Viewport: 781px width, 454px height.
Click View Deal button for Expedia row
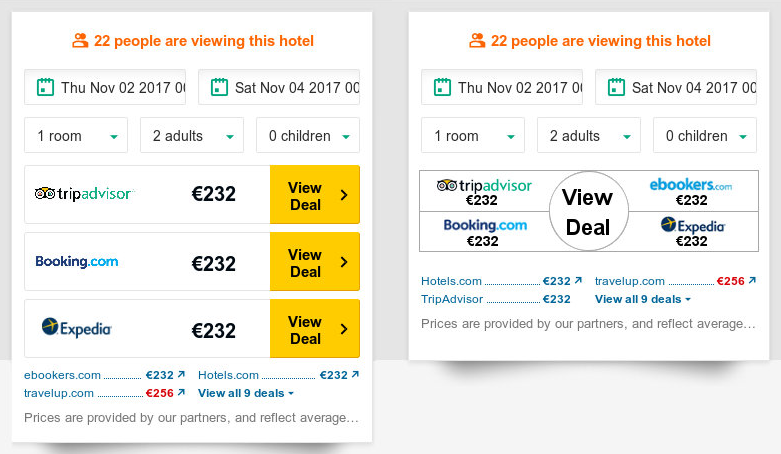pos(315,328)
